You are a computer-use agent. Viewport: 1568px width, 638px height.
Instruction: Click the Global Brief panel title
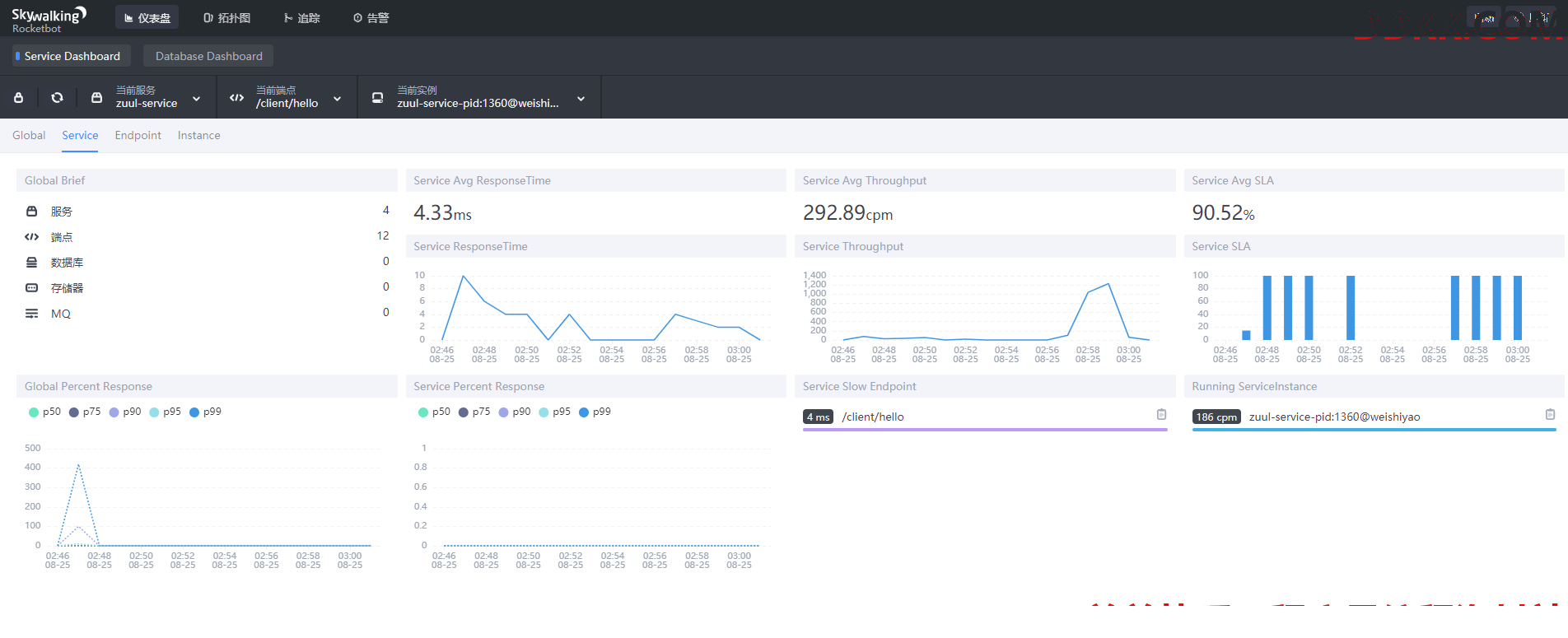point(54,180)
